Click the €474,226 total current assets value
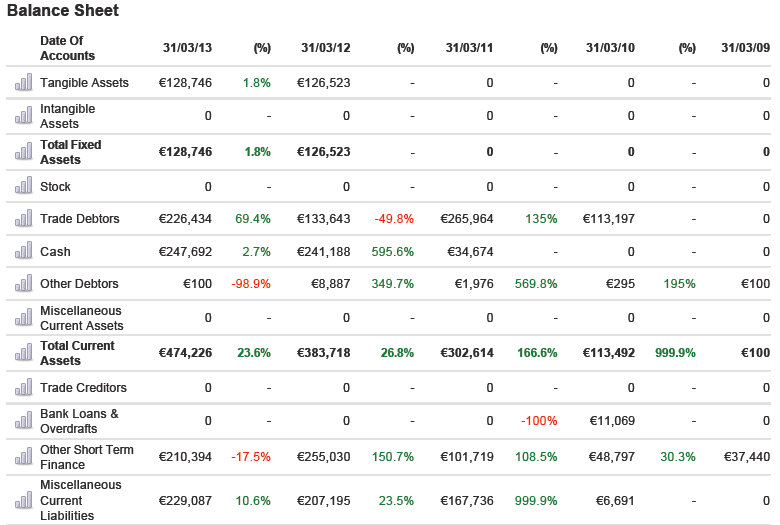The width and height of the screenshot is (780, 525). [185, 353]
